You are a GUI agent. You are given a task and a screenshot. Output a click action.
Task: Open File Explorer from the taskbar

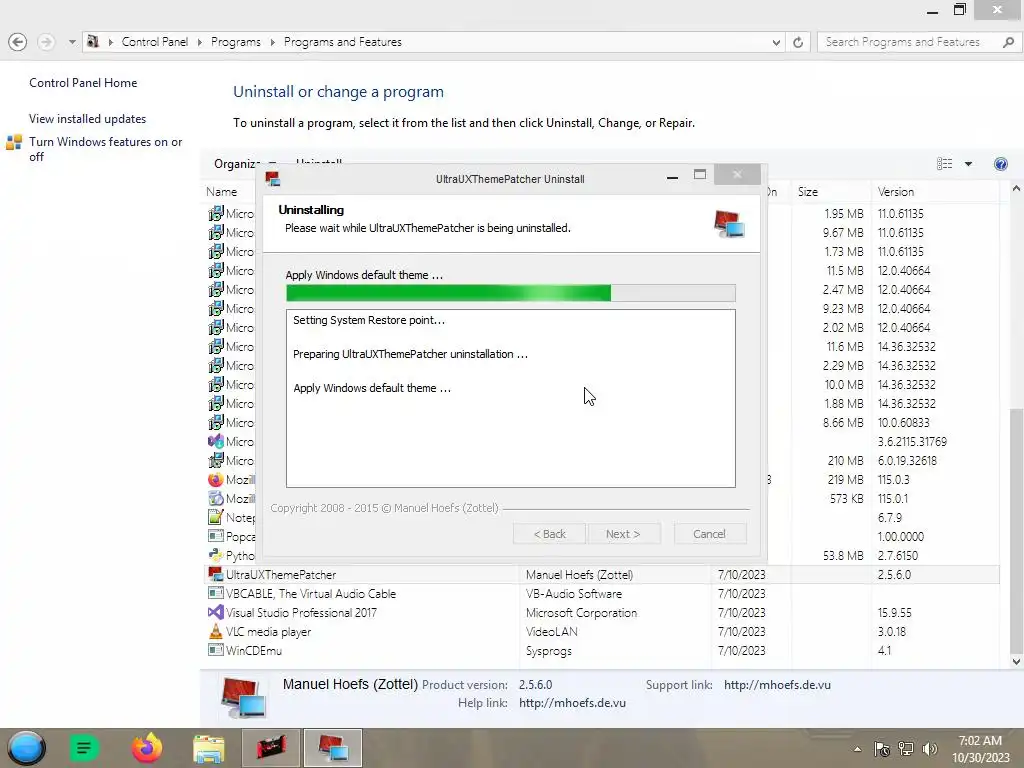(208, 748)
